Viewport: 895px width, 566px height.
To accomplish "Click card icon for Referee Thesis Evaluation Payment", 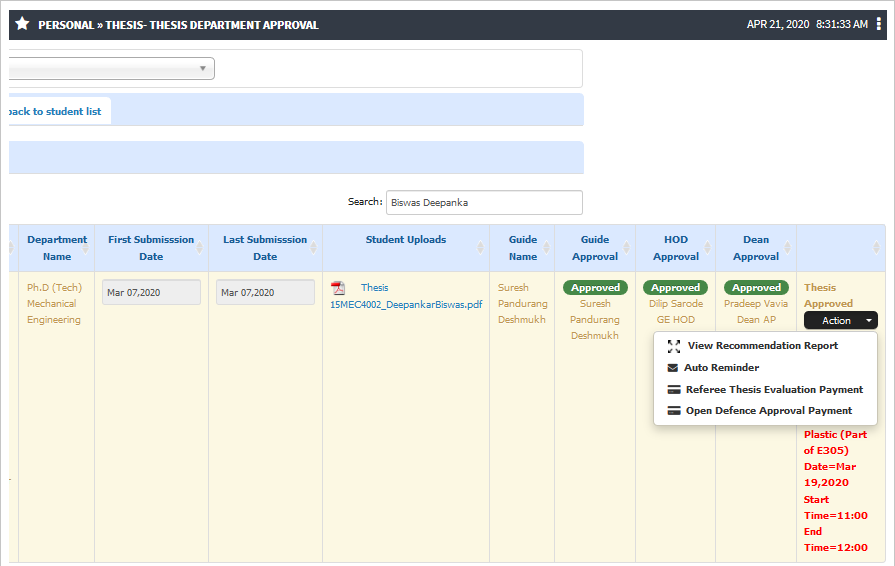I will (x=674, y=390).
